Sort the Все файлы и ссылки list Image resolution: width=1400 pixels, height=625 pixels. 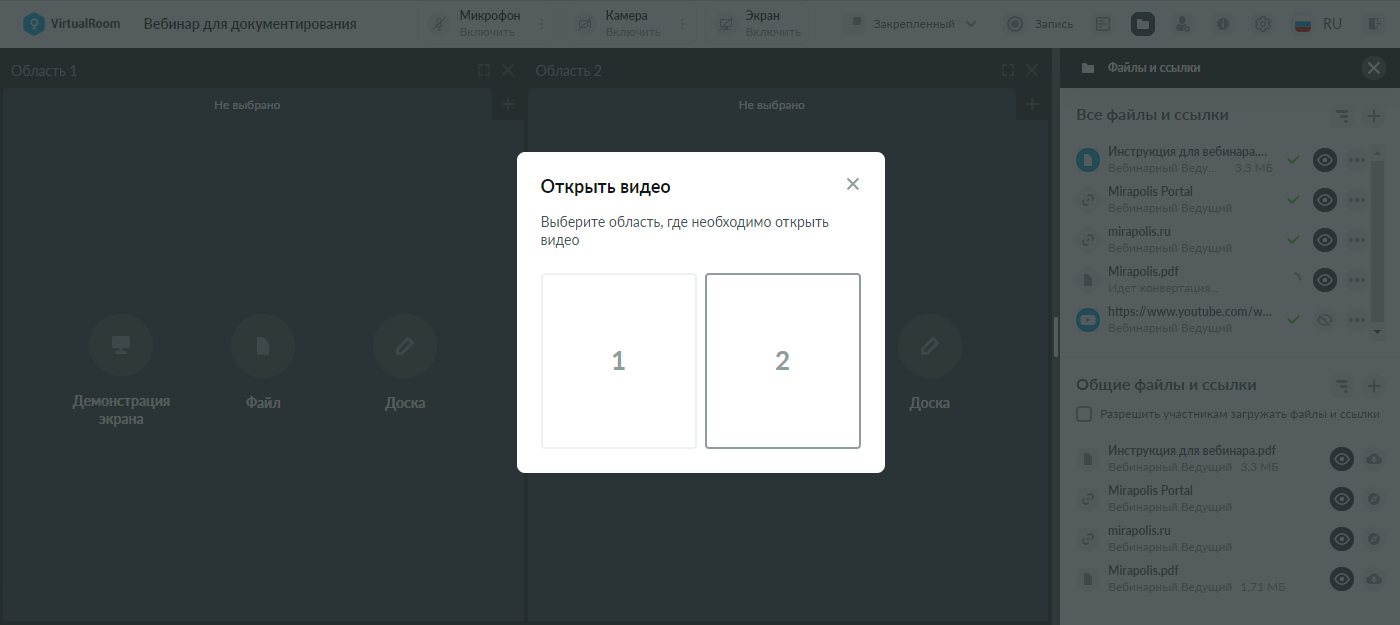(1342, 116)
